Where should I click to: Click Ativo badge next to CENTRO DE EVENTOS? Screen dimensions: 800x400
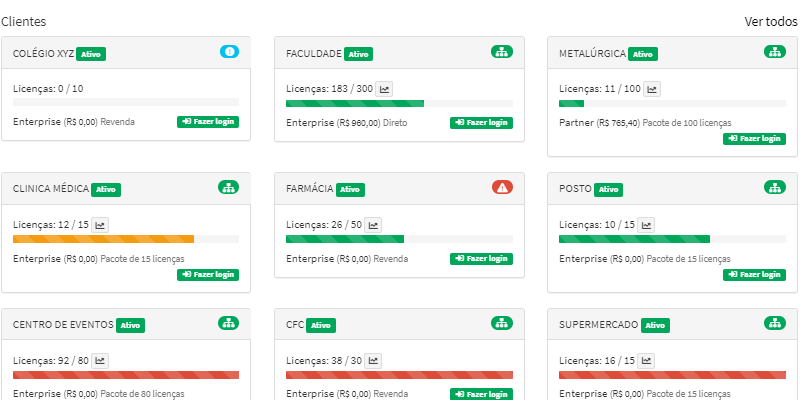130,326
